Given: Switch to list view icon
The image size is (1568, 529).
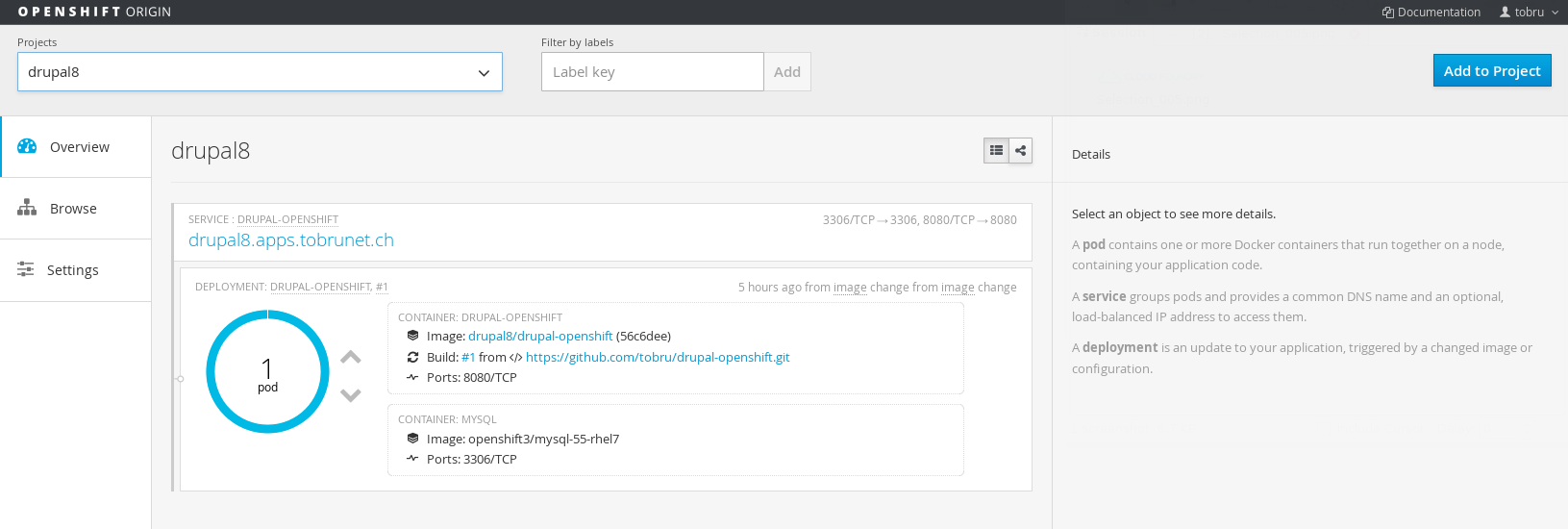Looking at the screenshot, I should pos(996,150).
